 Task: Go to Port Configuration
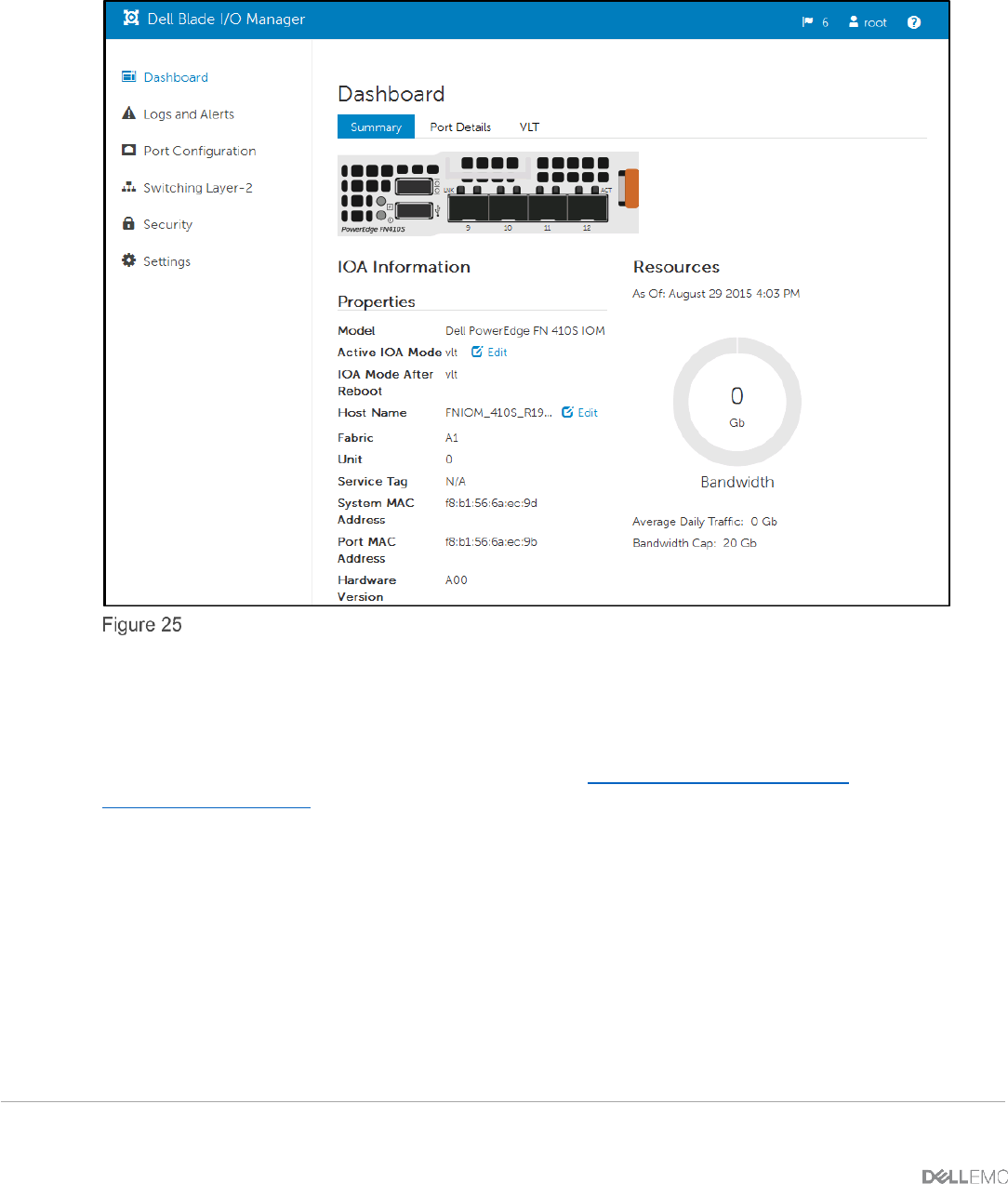click(200, 151)
